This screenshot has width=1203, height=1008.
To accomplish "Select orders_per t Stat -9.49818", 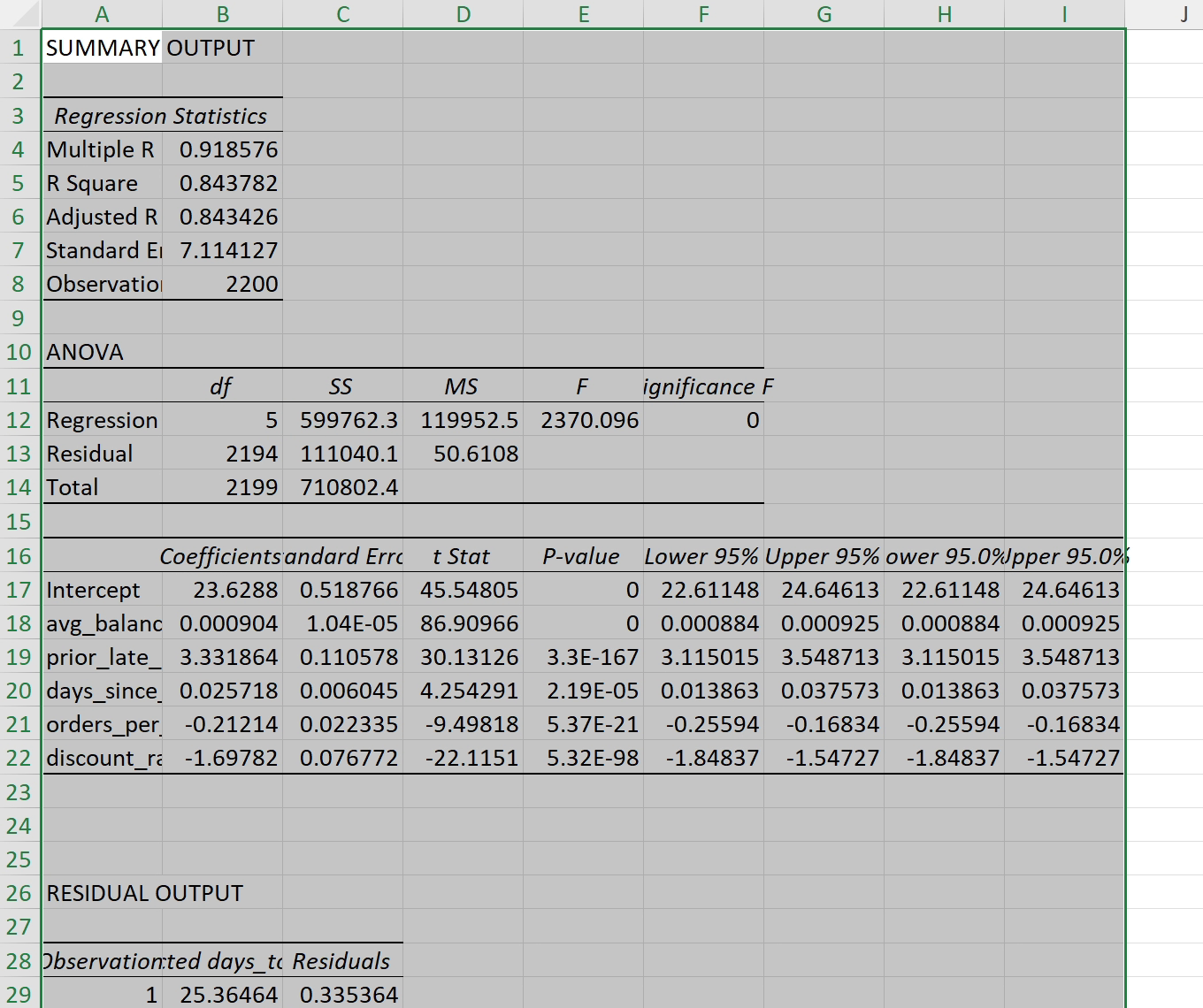I will 463,724.
